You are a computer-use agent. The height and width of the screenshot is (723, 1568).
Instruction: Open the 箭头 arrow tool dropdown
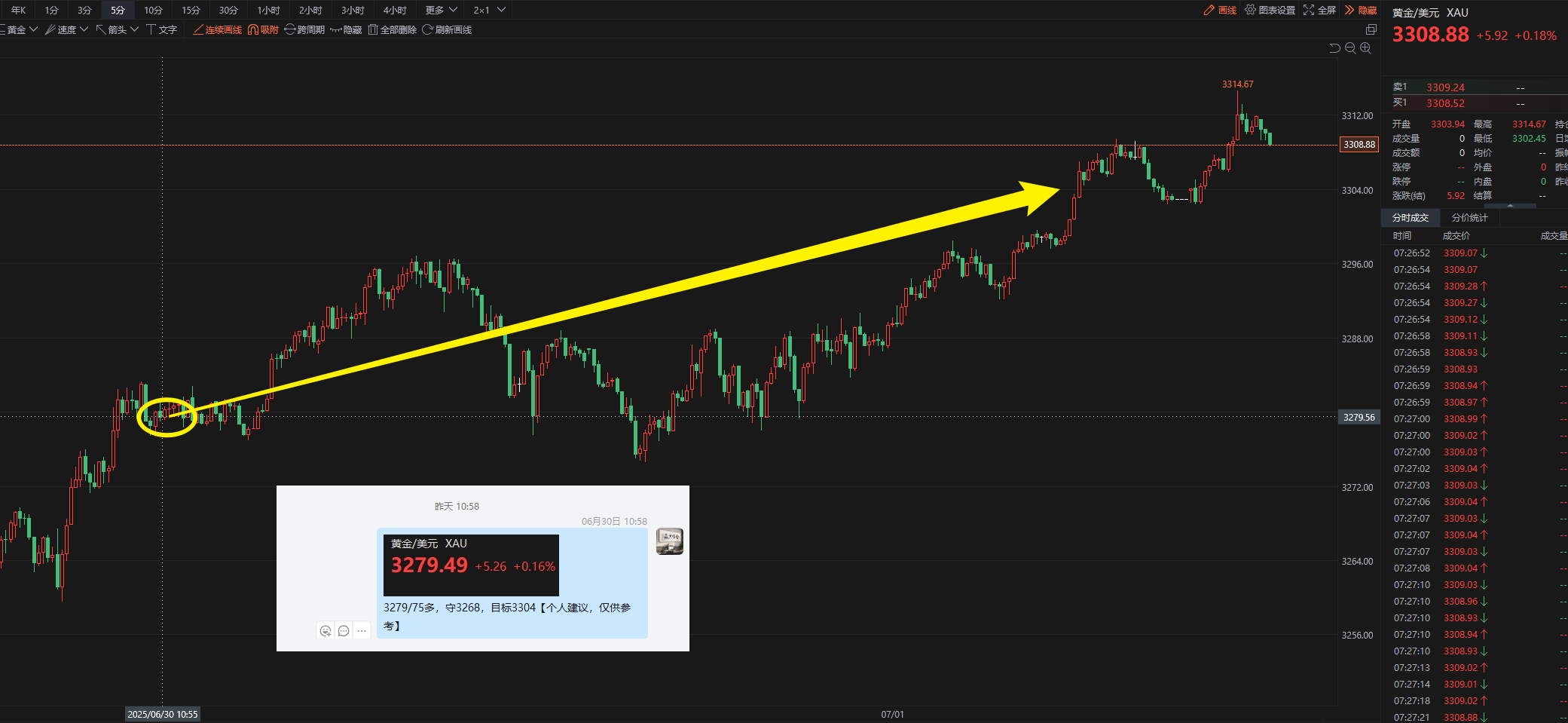coord(117,29)
